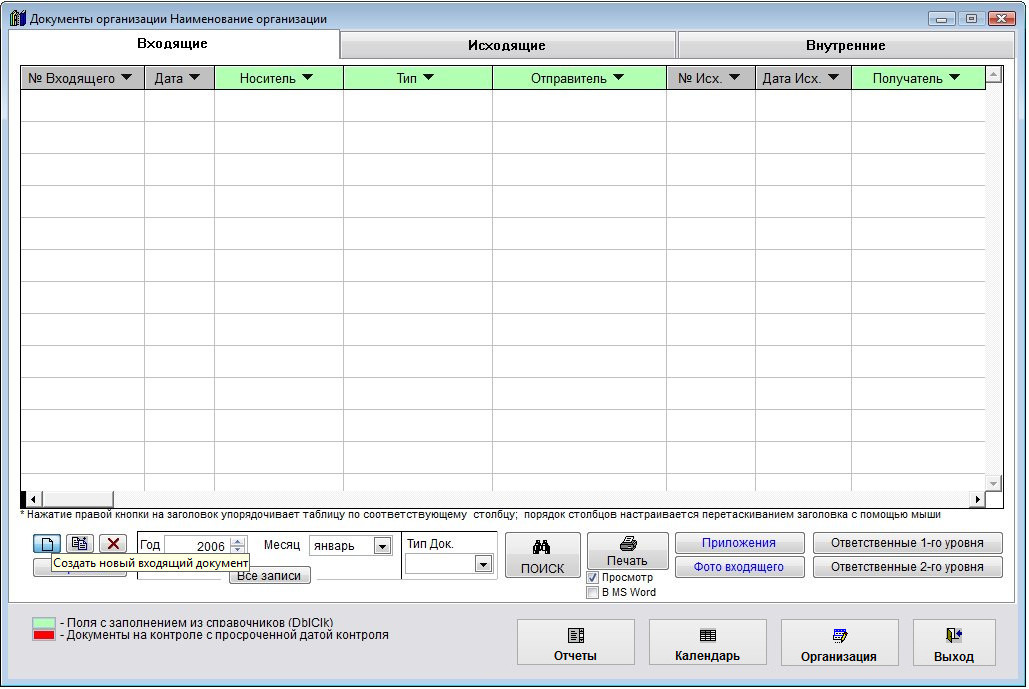
Task: Click vertical scrollbar up arrow
Action: coord(994,75)
